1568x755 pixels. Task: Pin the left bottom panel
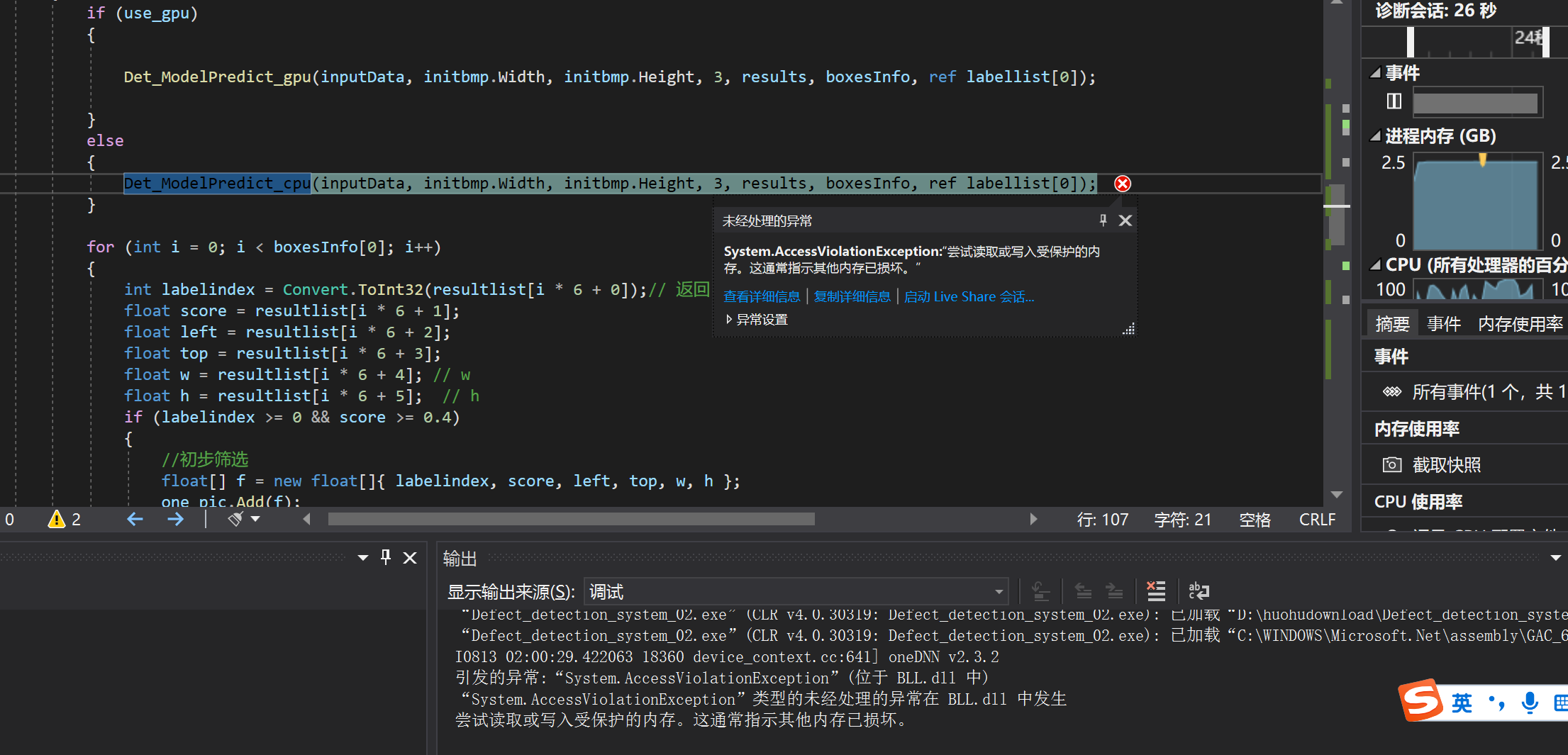pos(386,558)
